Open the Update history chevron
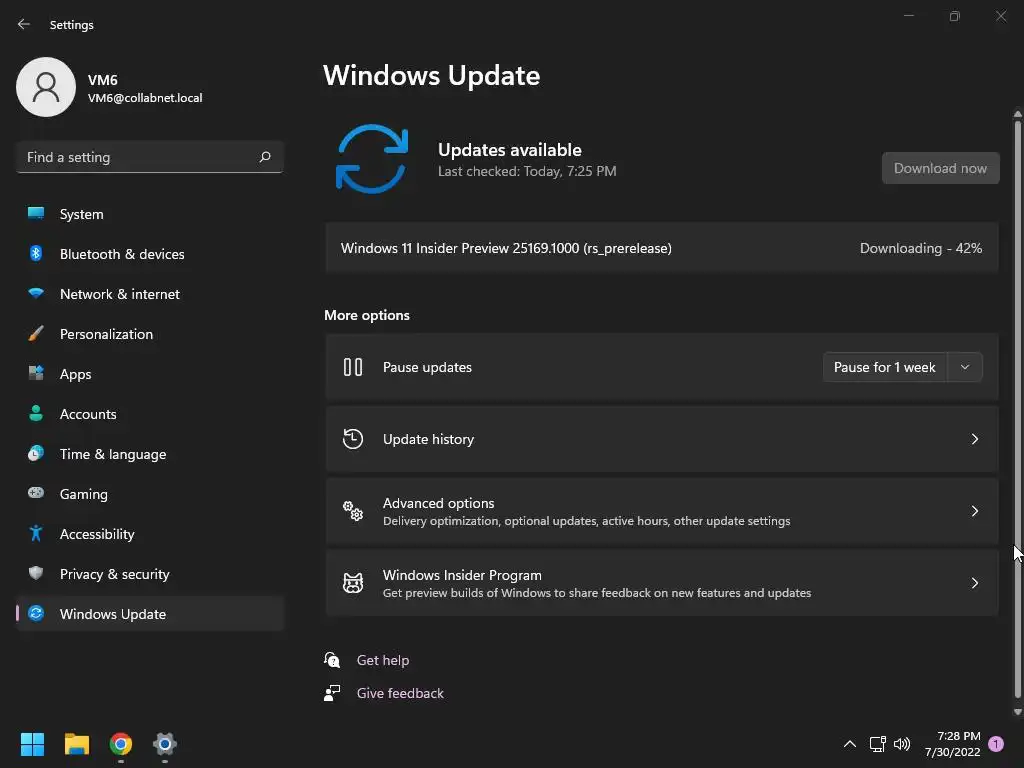The height and width of the screenshot is (768, 1024). pyautogui.click(x=974, y=439)
